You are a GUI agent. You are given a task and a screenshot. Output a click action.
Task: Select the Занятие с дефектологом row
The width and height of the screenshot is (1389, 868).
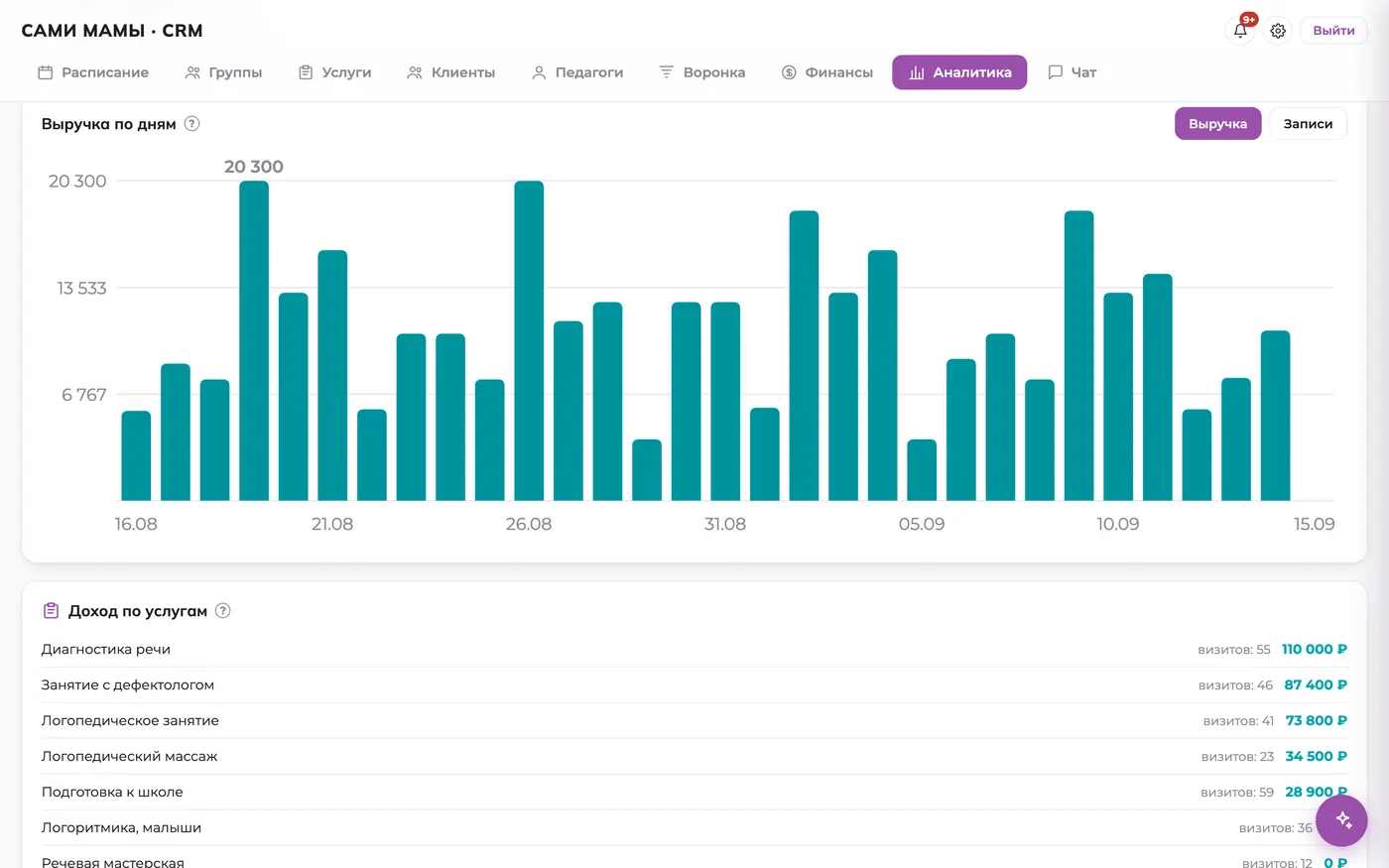pos(694,685)
